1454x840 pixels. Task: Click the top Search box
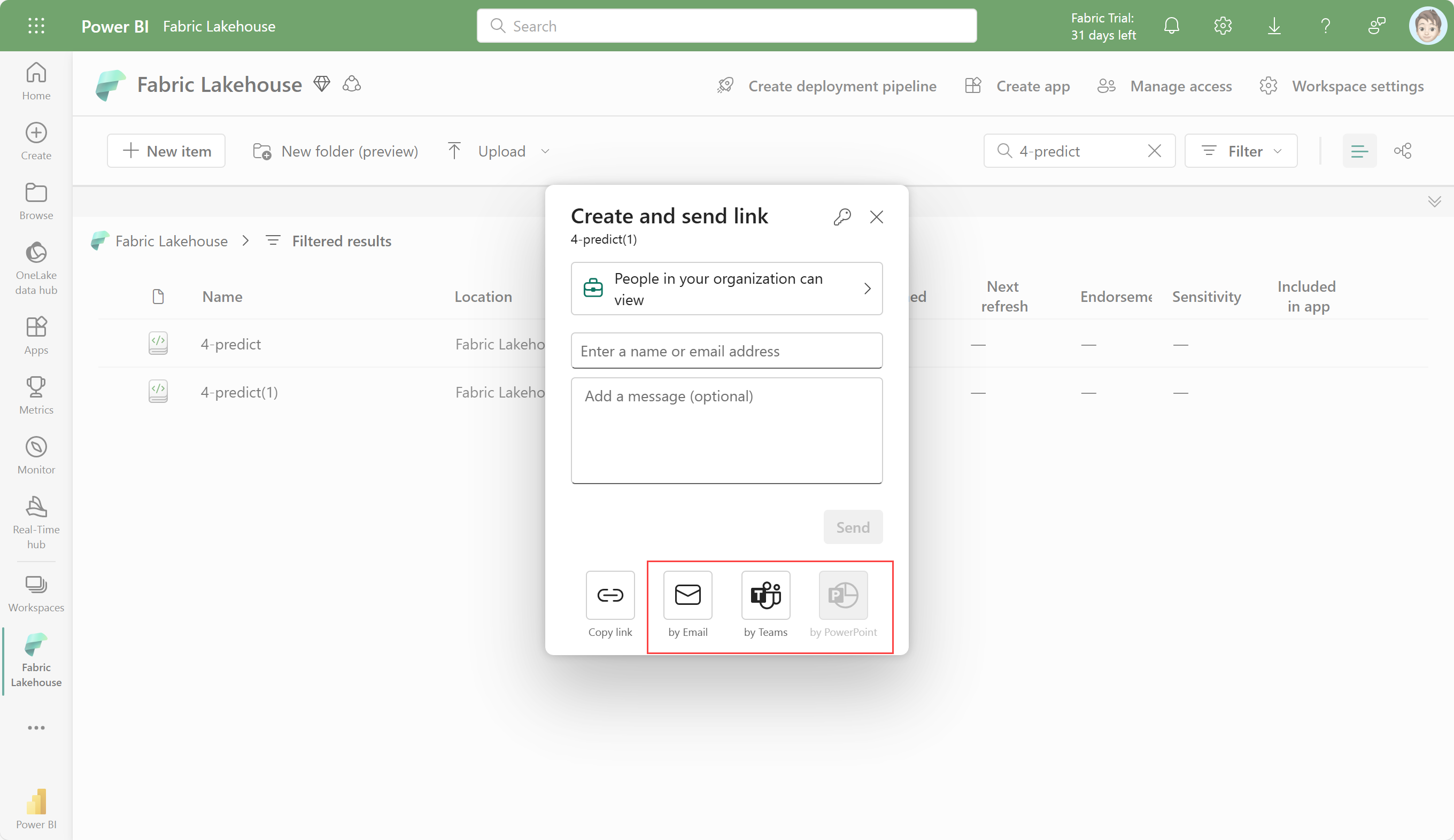[726, 26]
